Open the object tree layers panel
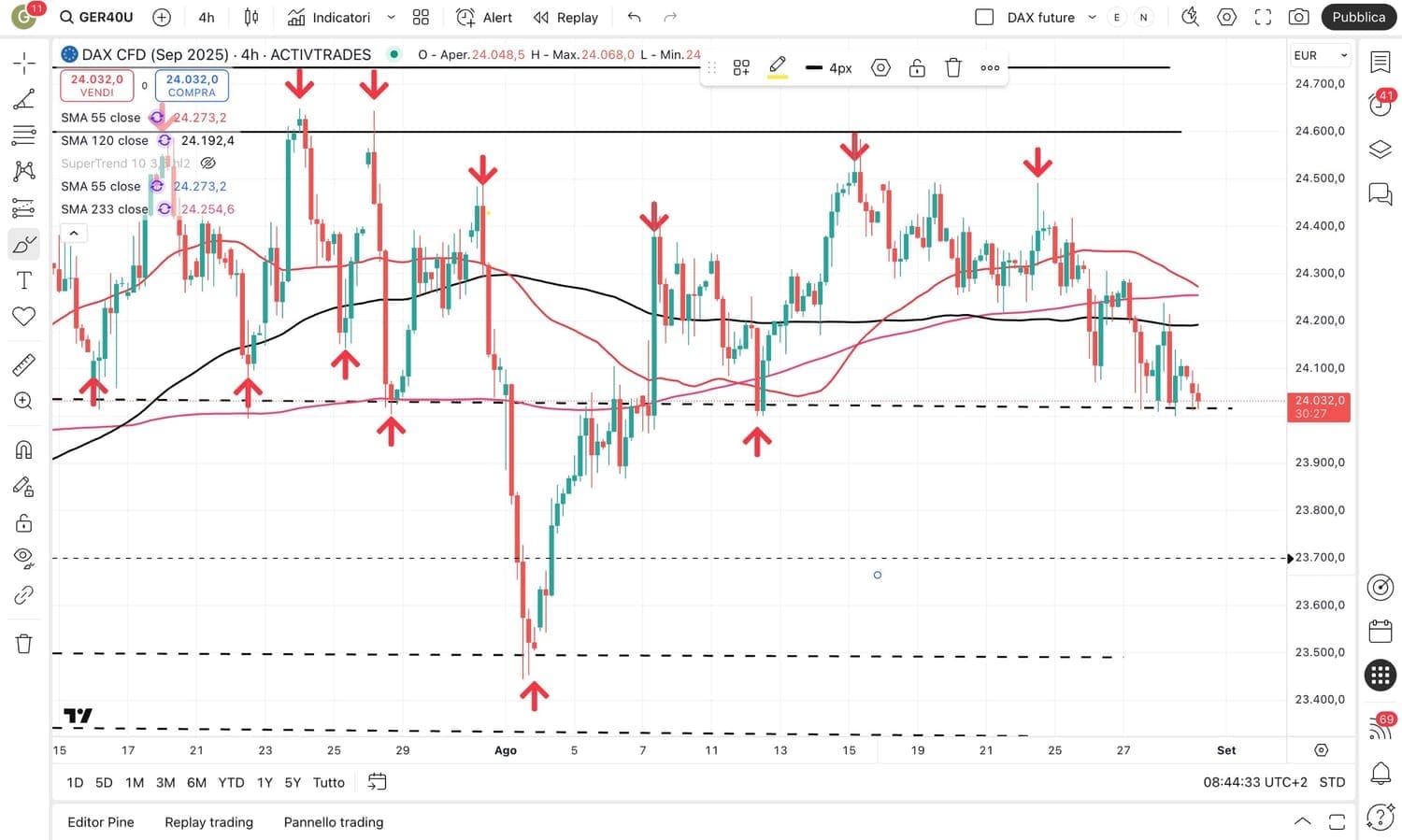The height and width of the screenshot is (840, 1402). point(1381,149)
